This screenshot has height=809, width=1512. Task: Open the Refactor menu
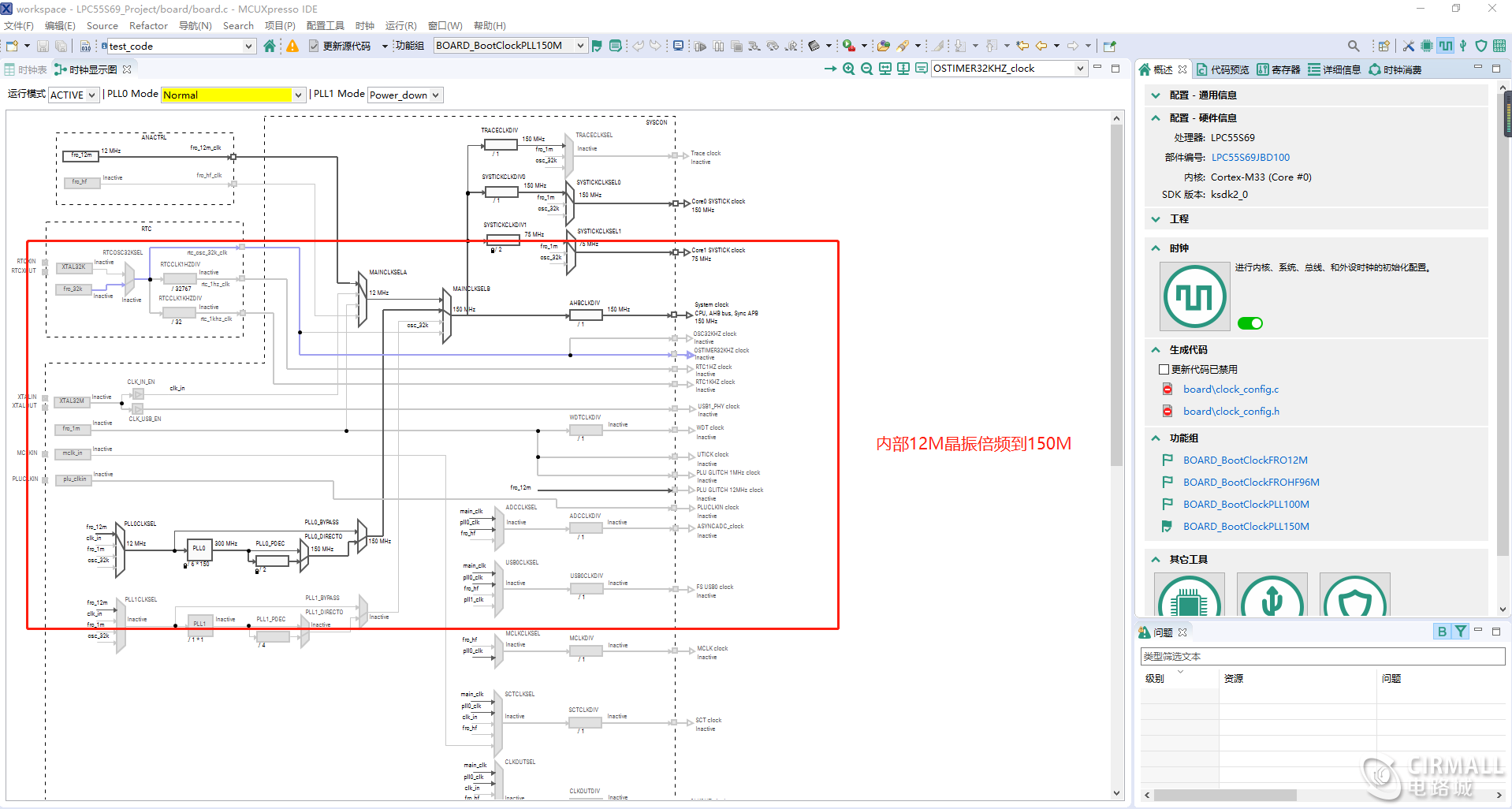pos(148,25)
